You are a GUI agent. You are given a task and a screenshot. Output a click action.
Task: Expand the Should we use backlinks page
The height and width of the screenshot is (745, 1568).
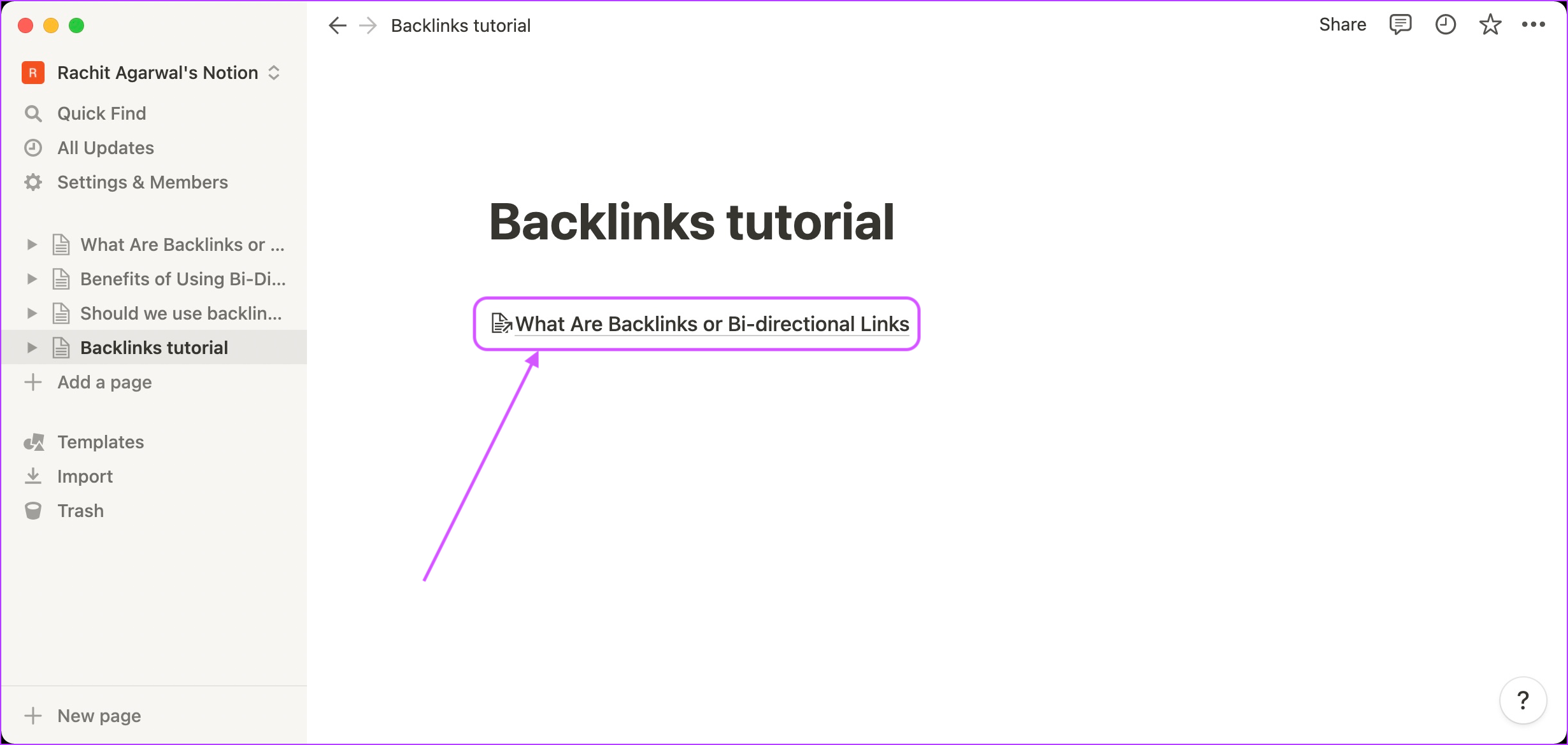tap(31, 313)
